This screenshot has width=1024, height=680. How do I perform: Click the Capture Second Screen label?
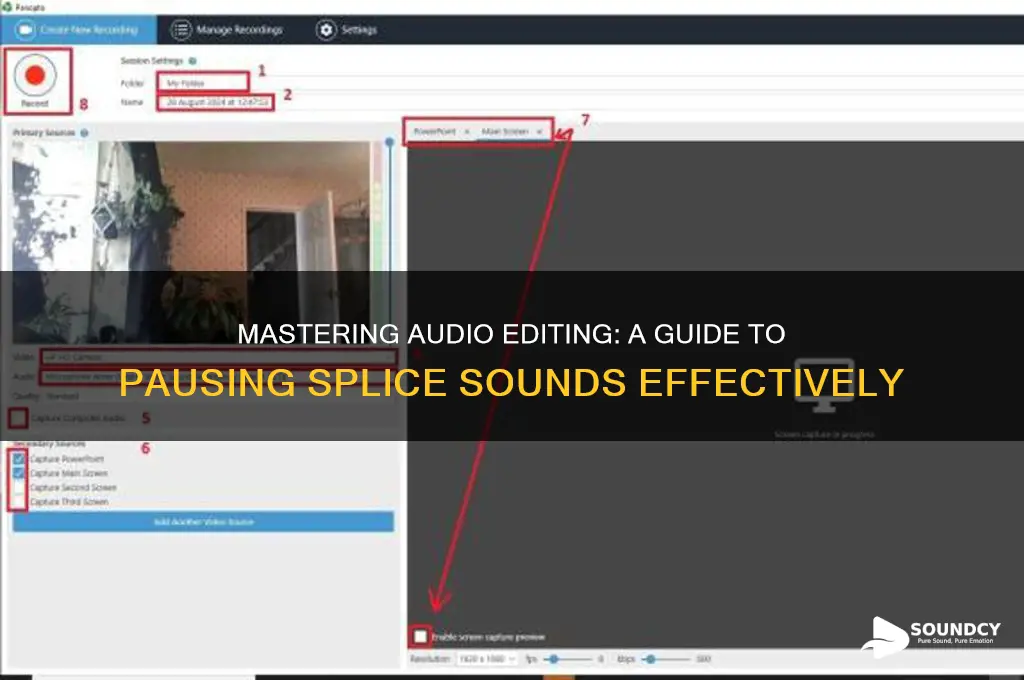73,488
